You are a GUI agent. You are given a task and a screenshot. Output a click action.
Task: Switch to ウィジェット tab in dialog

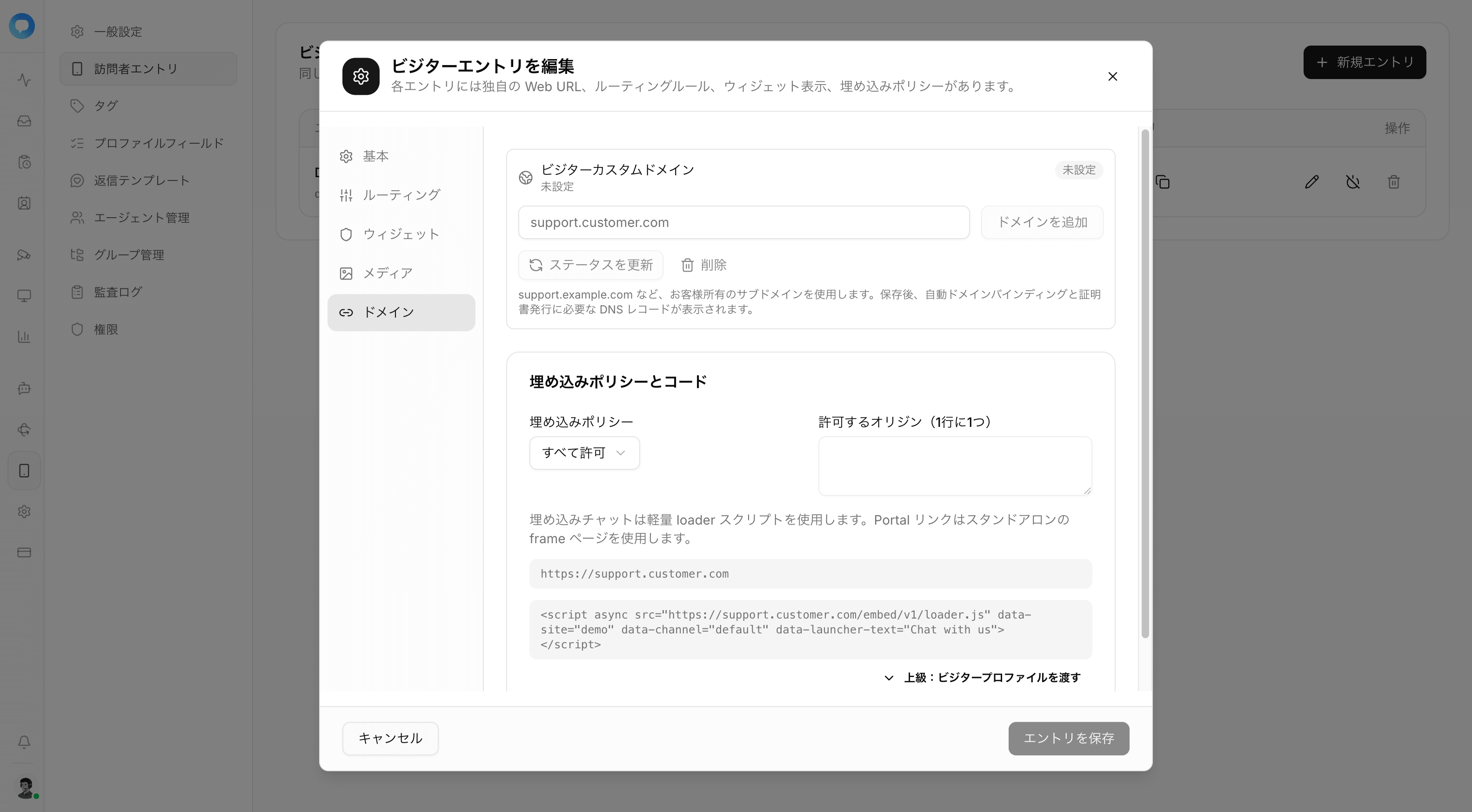tap(401, 235)
